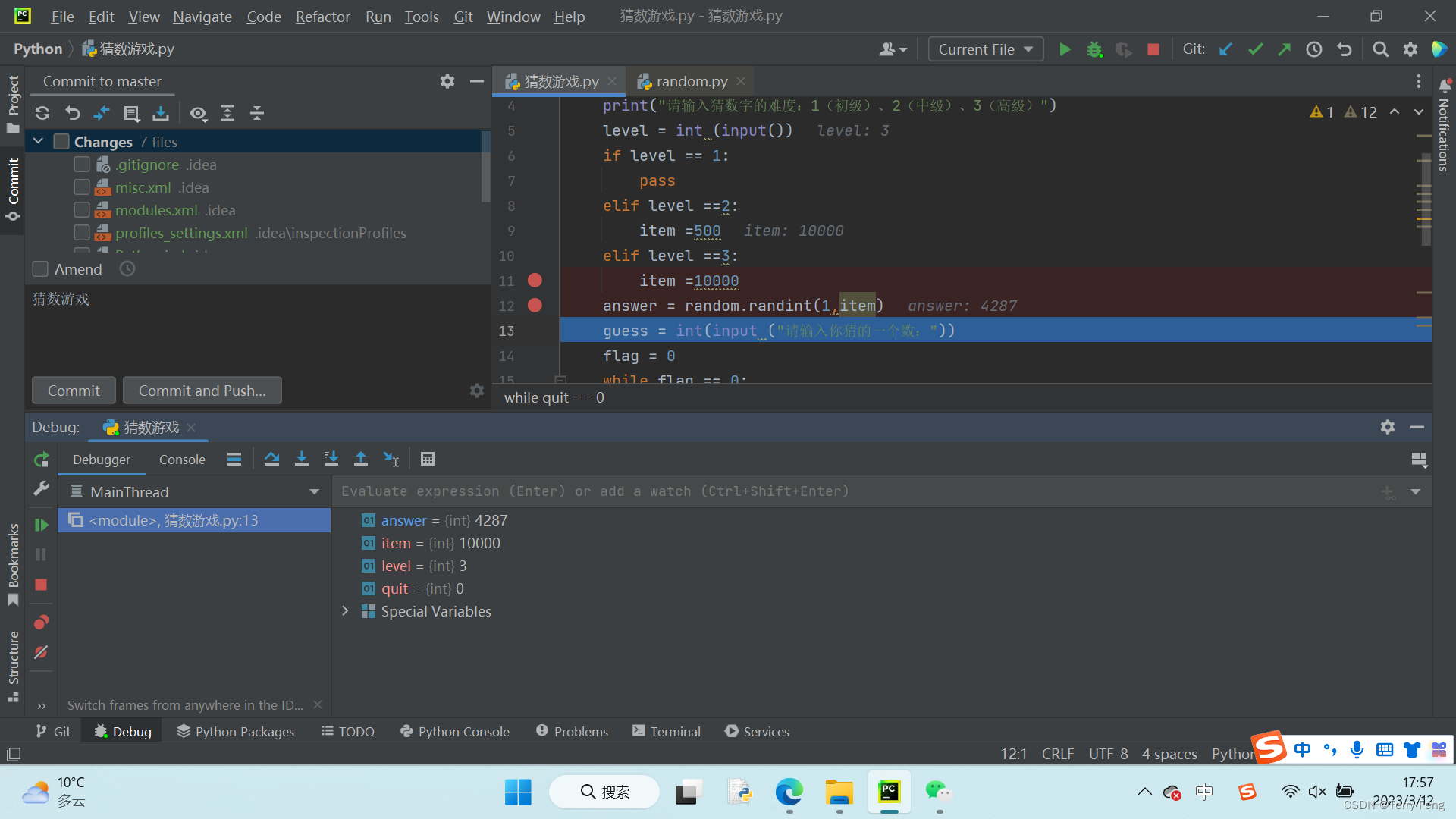Image resolution: width=1456 pixels, height=819 pixels.
Task: Toggle breakpoint on line 11
Action: 535,281
